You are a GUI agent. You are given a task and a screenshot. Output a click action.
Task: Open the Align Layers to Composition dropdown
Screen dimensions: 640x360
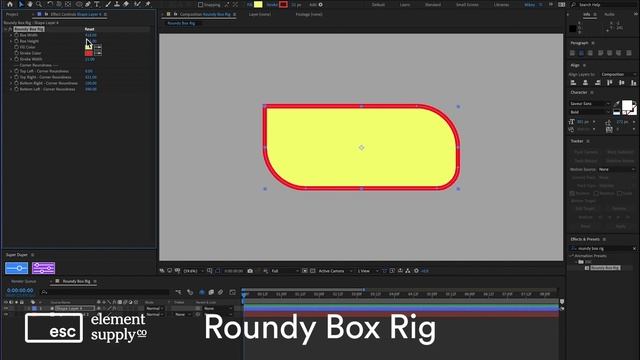[618, 74]
